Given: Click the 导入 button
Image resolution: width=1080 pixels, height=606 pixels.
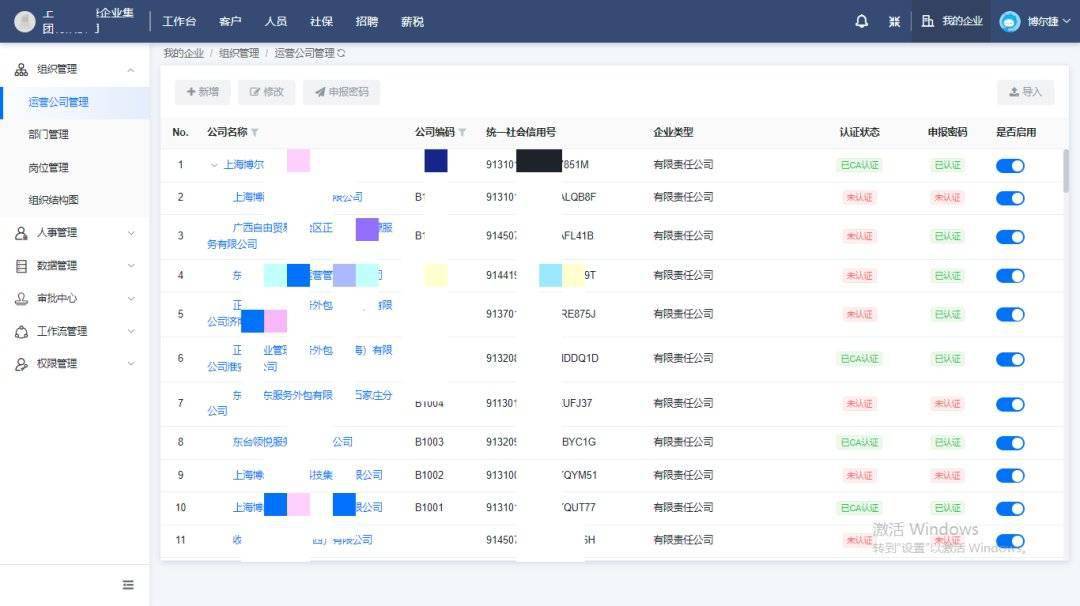Looking at the screenshot, I should click(1026, 92).
